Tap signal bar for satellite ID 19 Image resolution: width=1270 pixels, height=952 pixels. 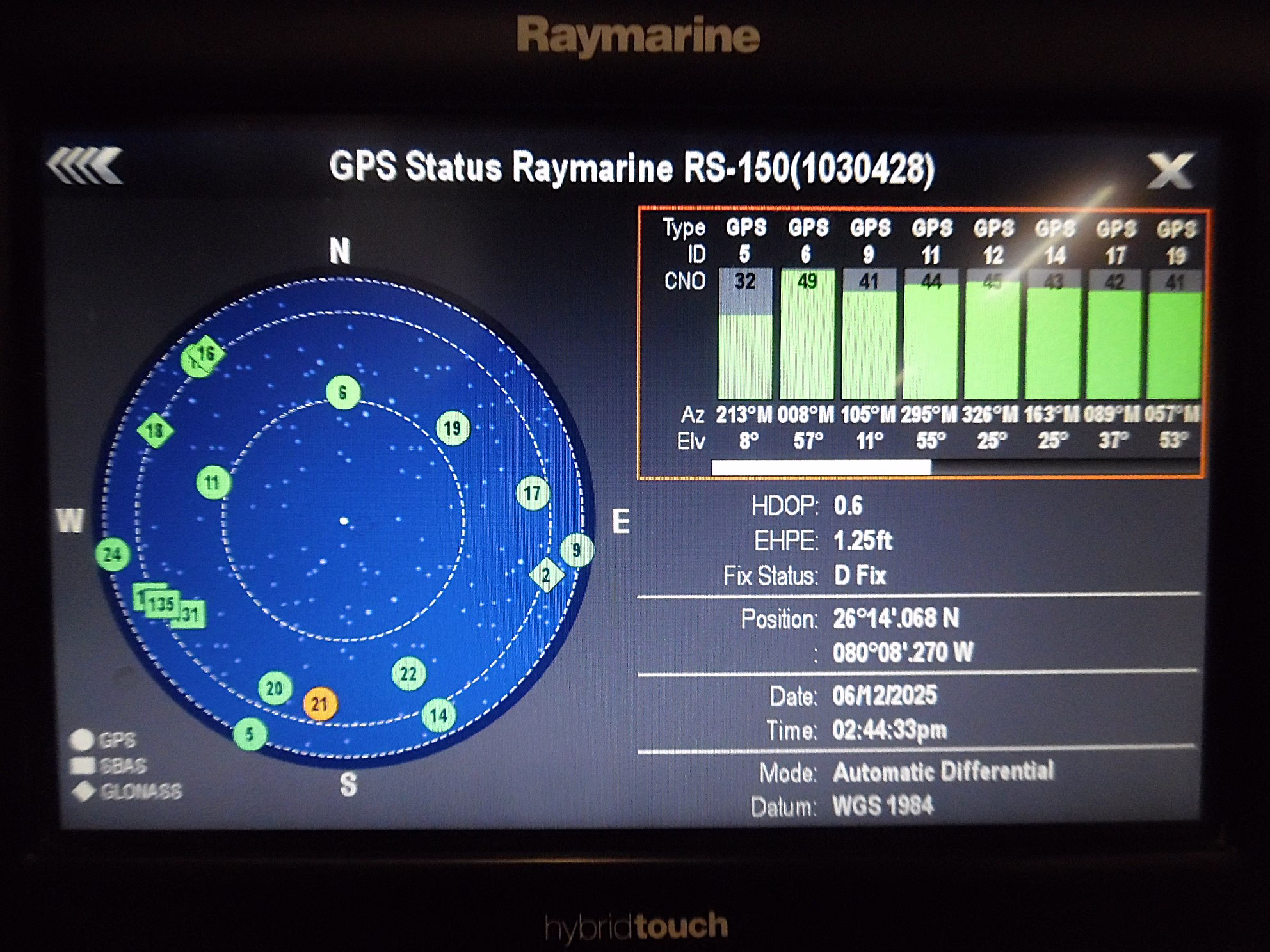pos(1175,334)
